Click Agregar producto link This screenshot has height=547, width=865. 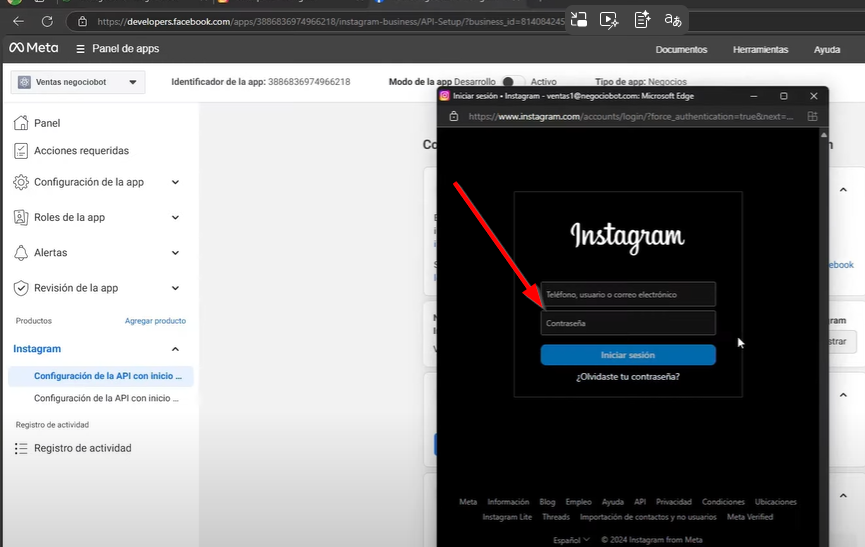pos(155,321)
